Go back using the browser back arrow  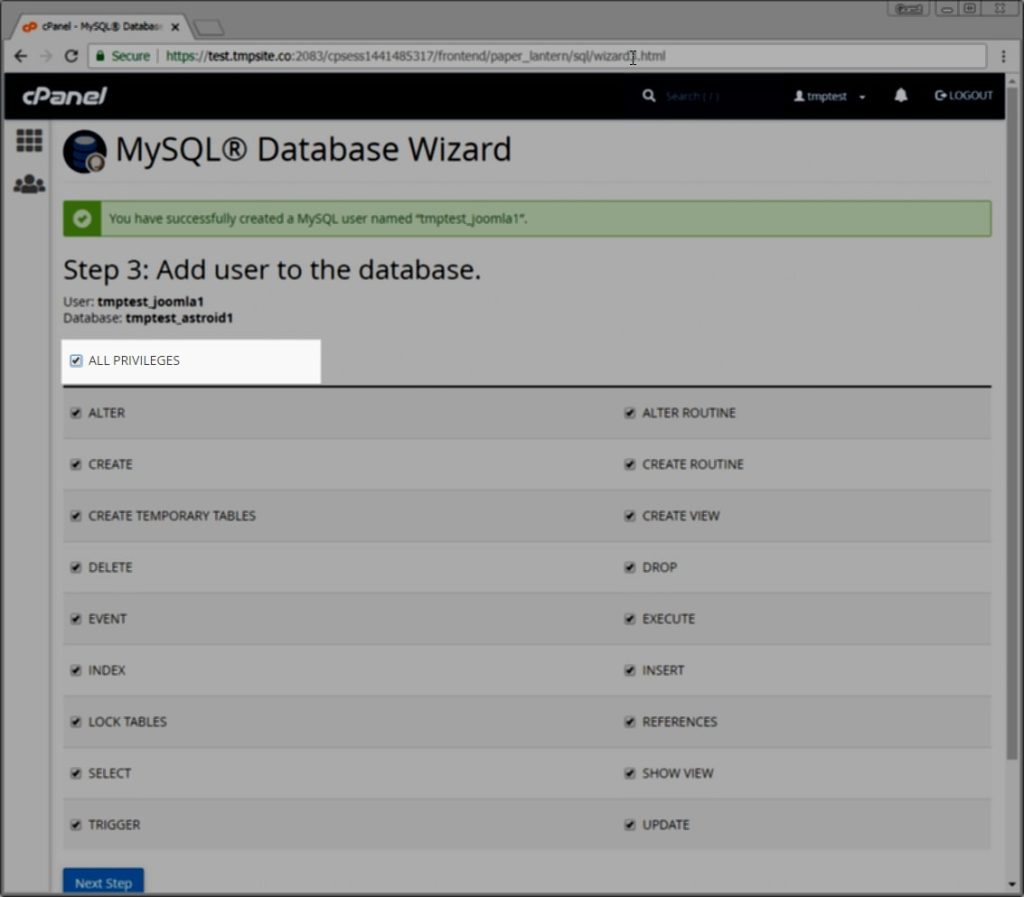pyautogui.click(x=21, y=56)
